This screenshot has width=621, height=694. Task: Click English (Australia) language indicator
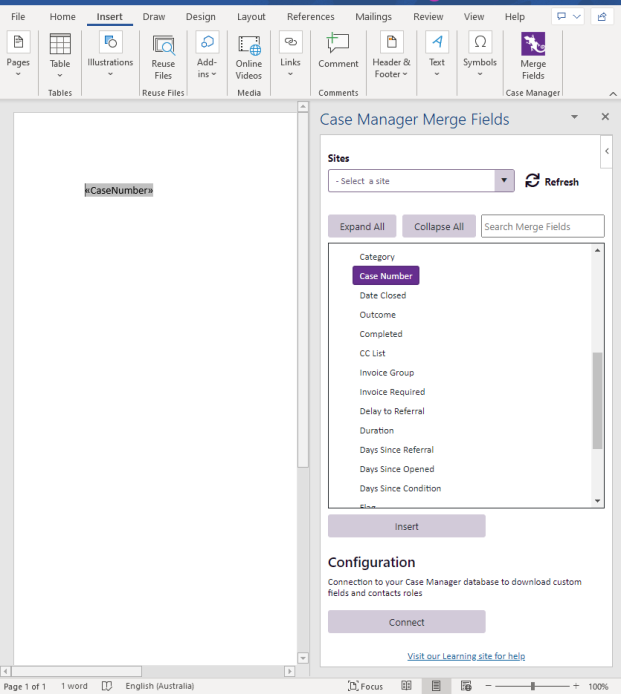pos(159,686)
